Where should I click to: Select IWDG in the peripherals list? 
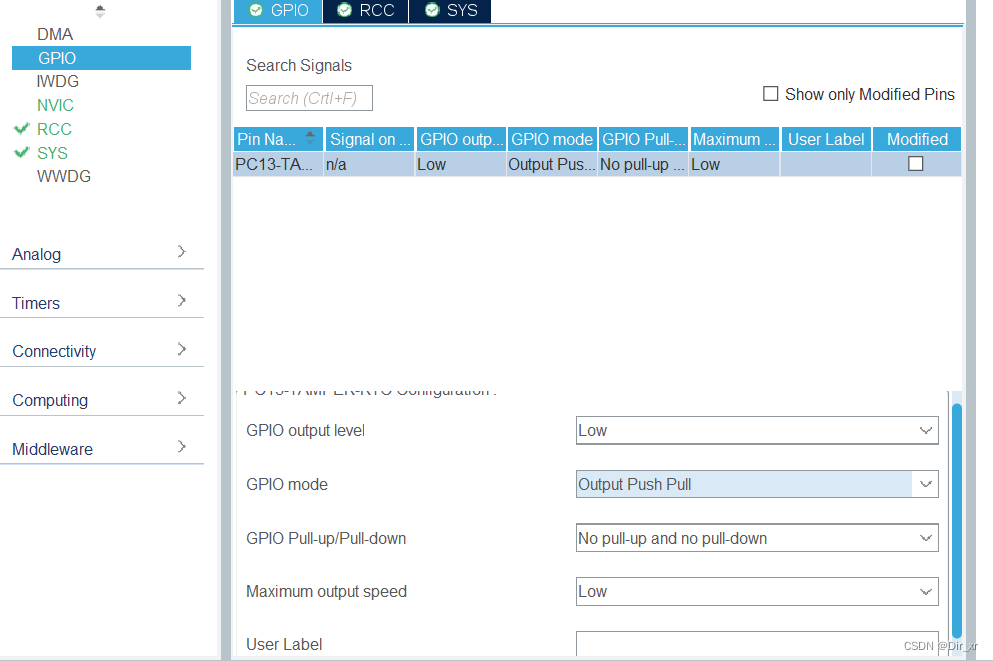click(x=58, y=81)
